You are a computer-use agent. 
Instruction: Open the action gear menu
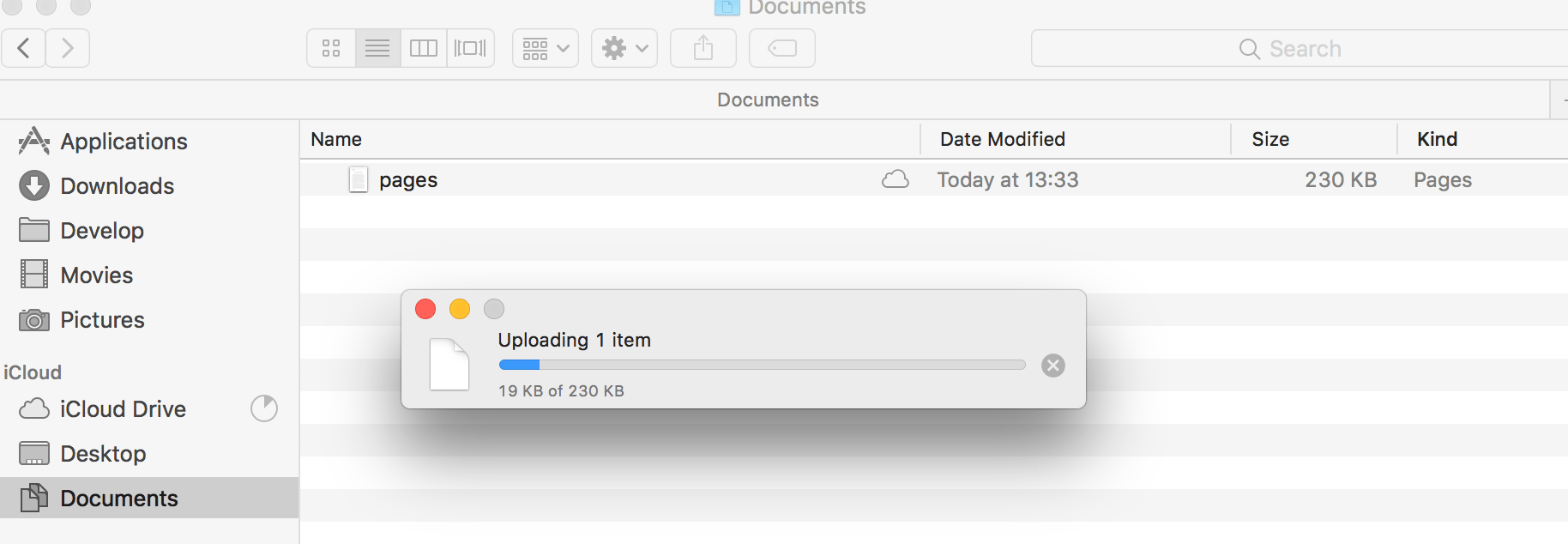(x=624, y=48)
